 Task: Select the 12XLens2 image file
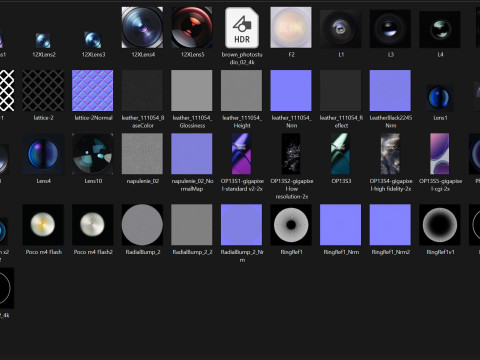click(43, 40)
